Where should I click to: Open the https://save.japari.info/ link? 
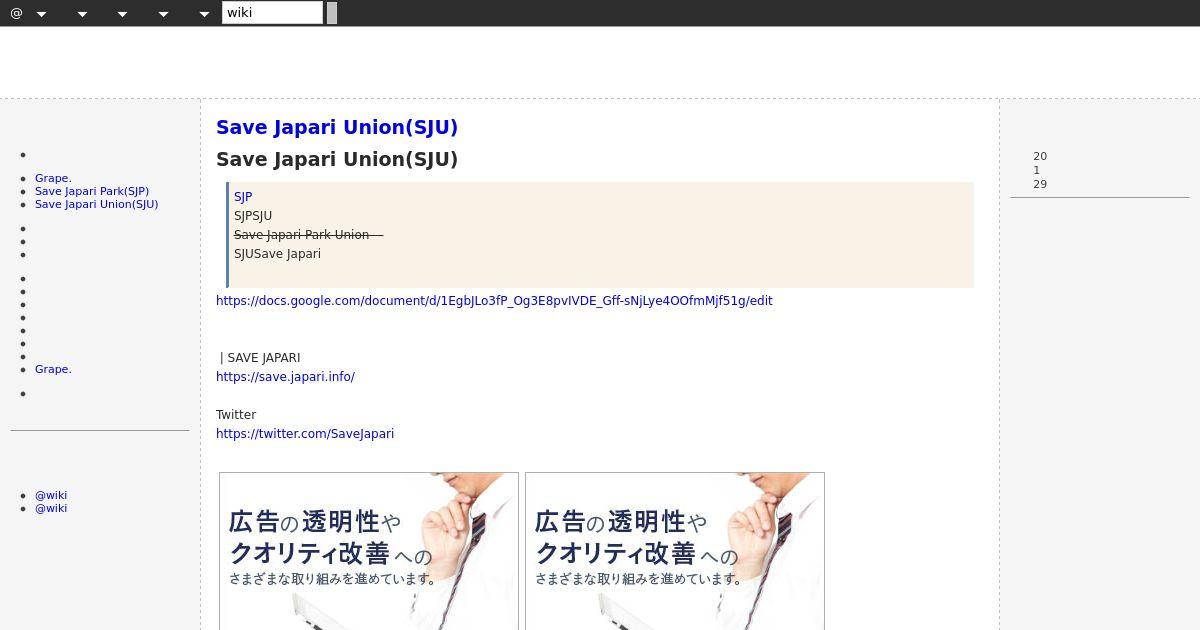click(285, 377)
